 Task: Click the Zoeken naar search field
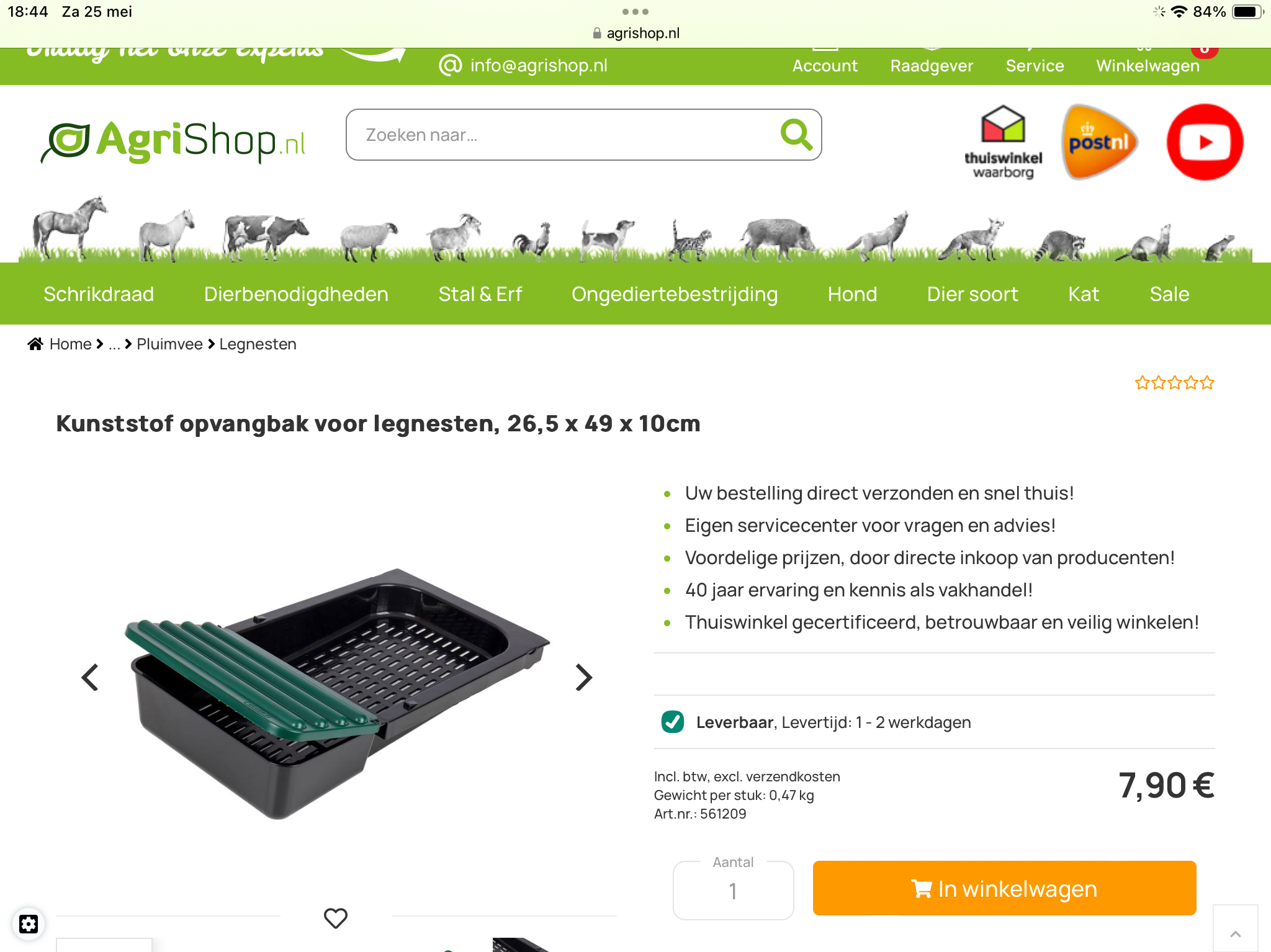[583, 135]
